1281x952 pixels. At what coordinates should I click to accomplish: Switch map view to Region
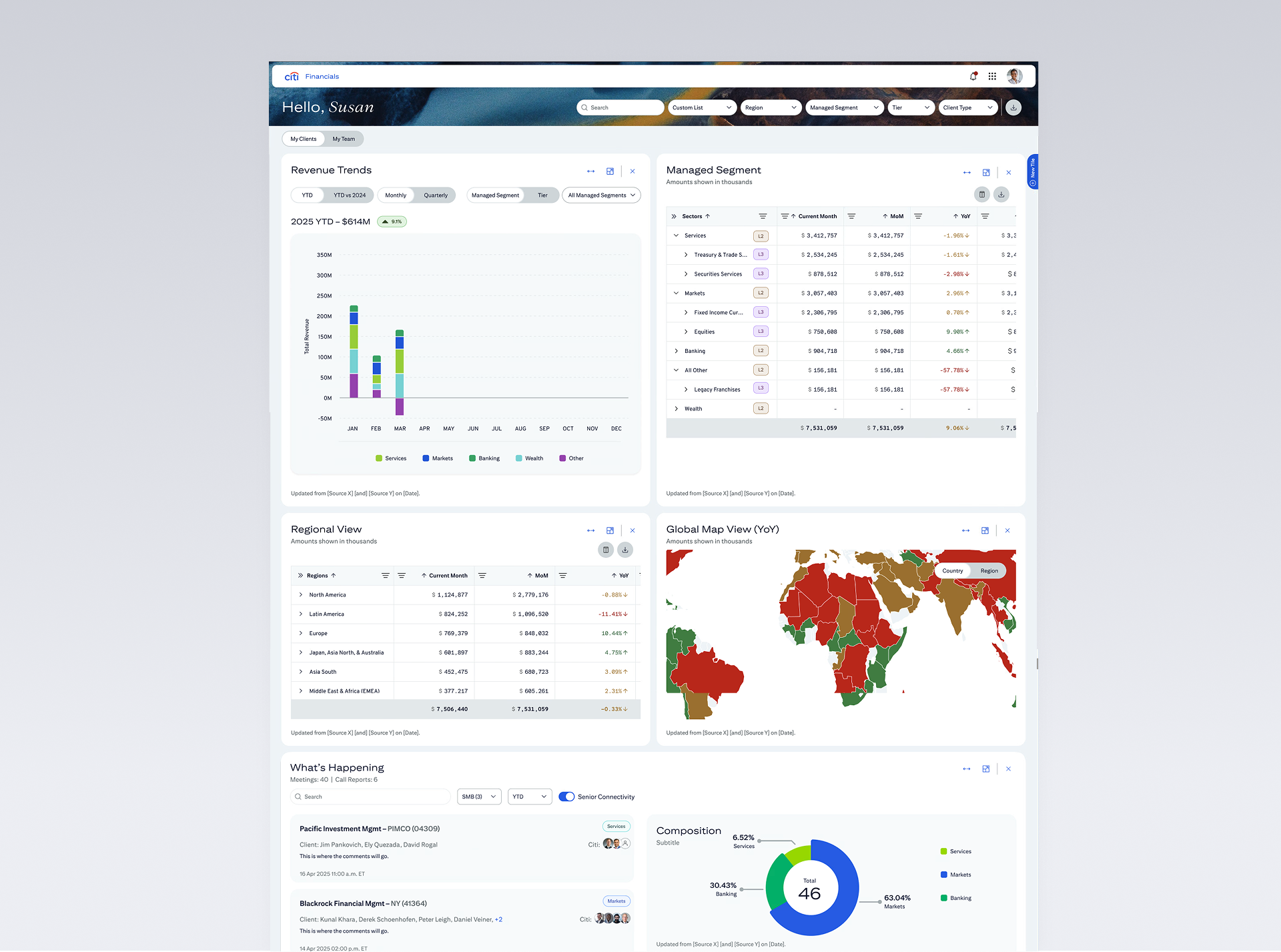coord(989,570)
